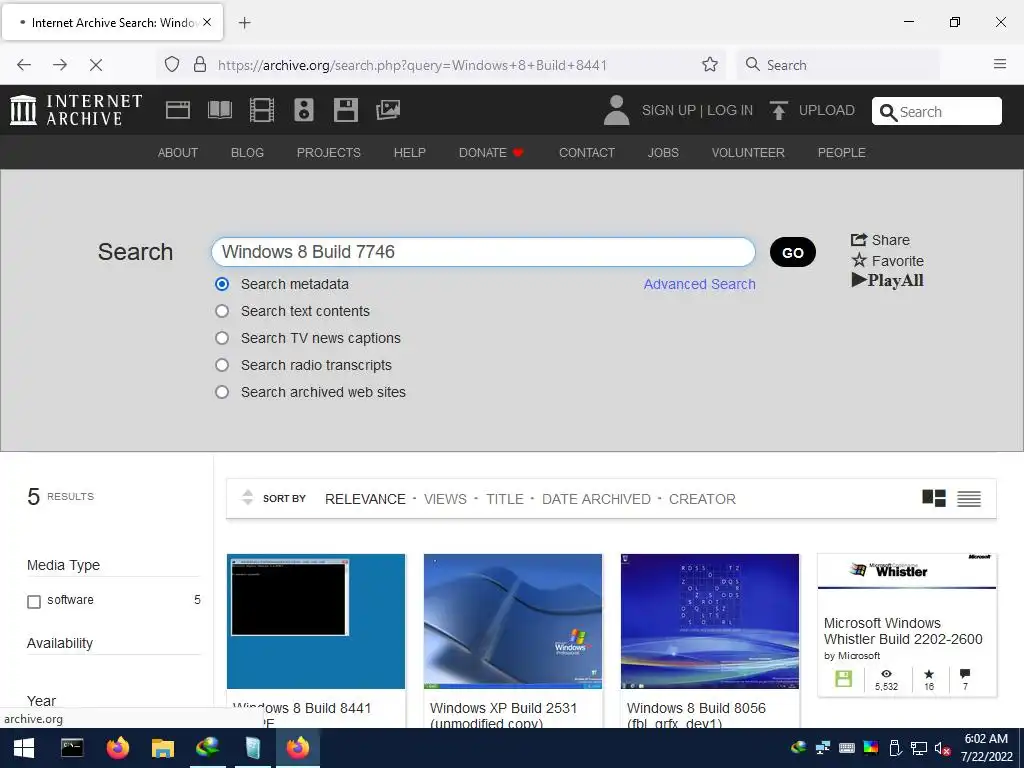Open the PEOPLE menu item
The width and height of the screenshot is (1024, 768).
841,153
